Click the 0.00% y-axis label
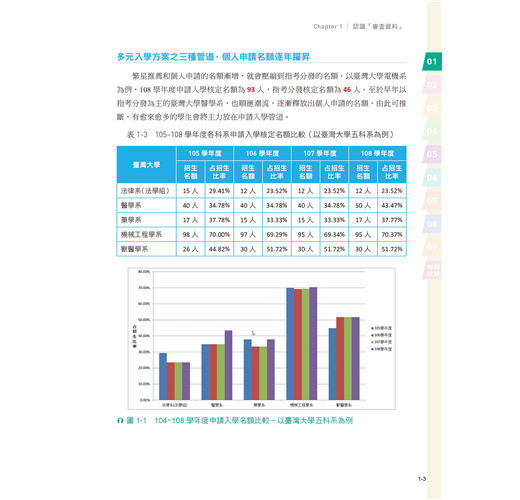 tap(145, 400)
